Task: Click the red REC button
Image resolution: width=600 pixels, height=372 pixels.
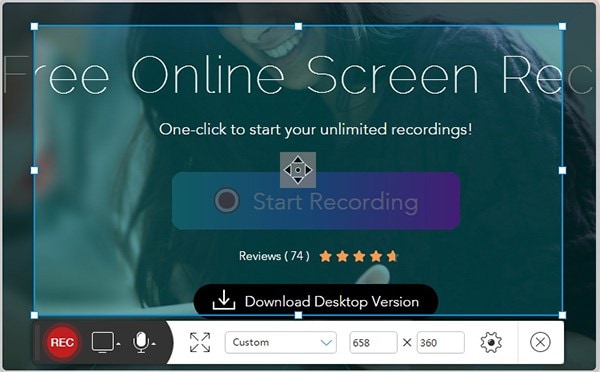Action: [62, 342]
